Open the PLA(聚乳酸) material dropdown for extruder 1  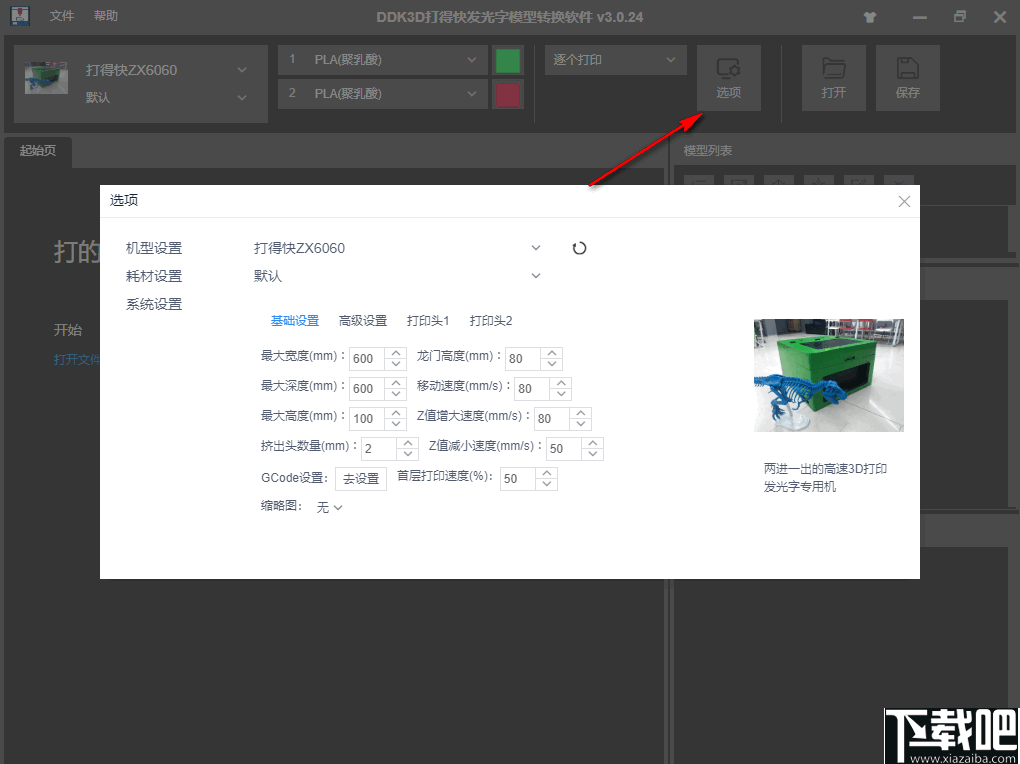click(x=382, y=60)
